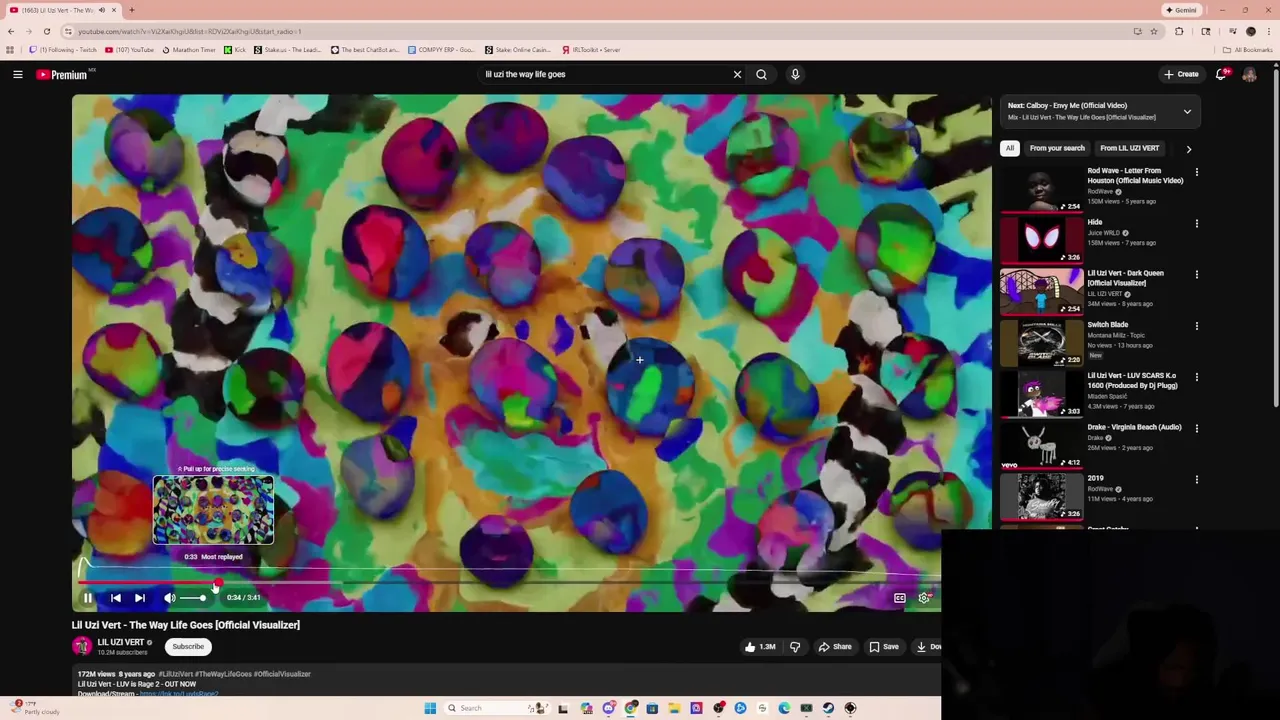The width and height of the screenshot is (1280, 720).
Task: Open the LIL UZI VERT channel name link
Action: pos(121,642)
